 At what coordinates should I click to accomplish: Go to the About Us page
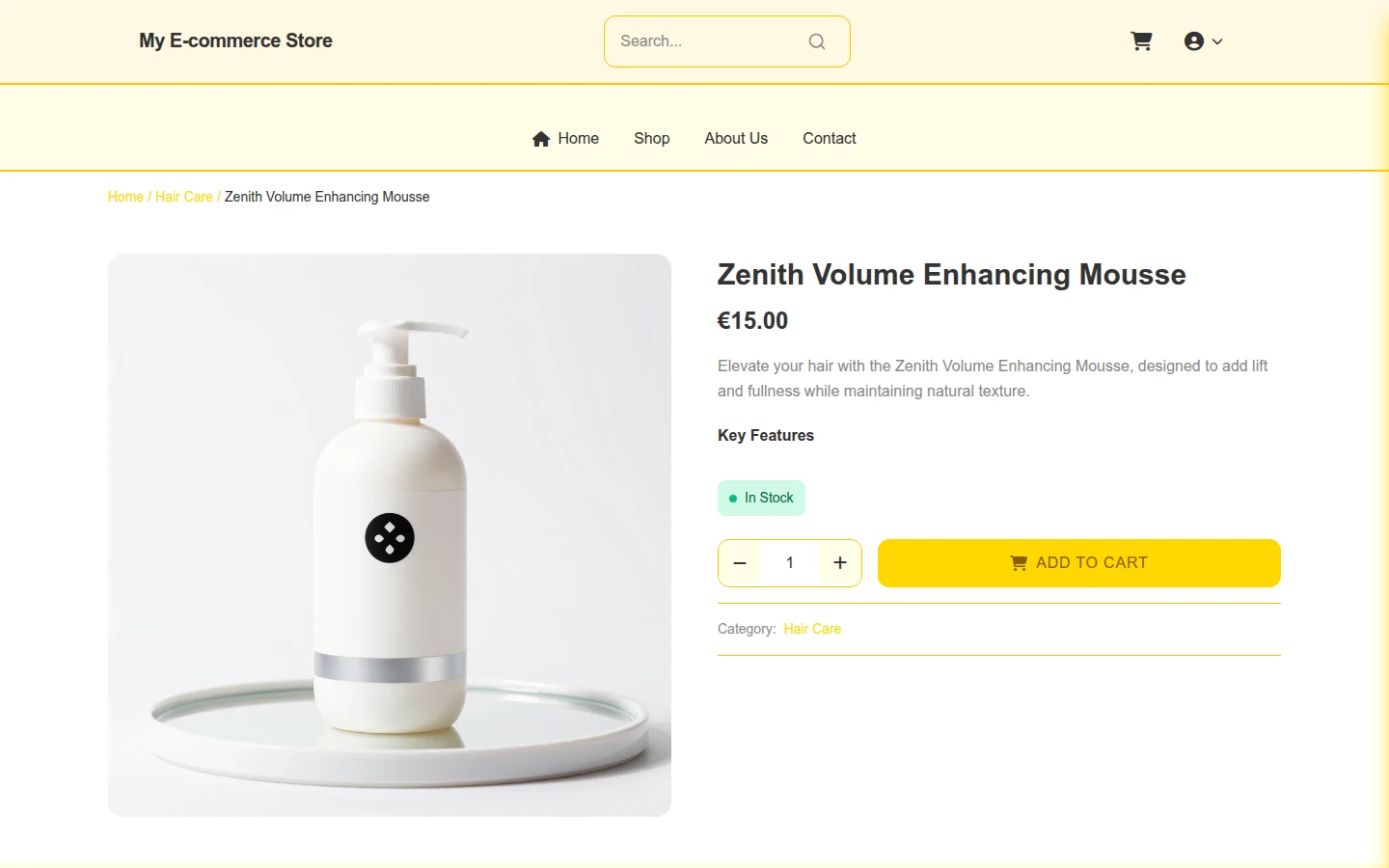[736, 139]
